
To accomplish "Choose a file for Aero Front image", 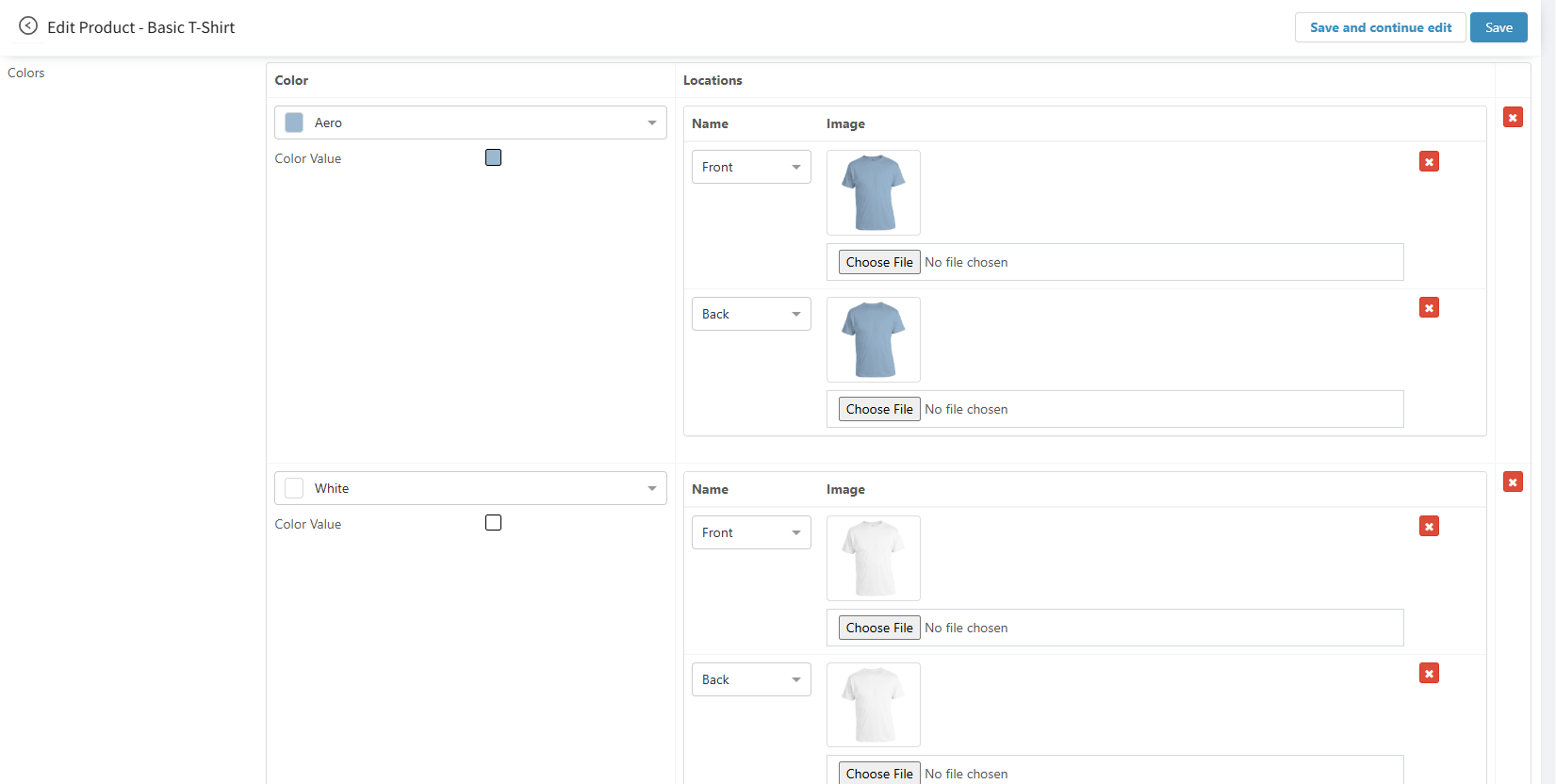I will (x=879, y=262).
